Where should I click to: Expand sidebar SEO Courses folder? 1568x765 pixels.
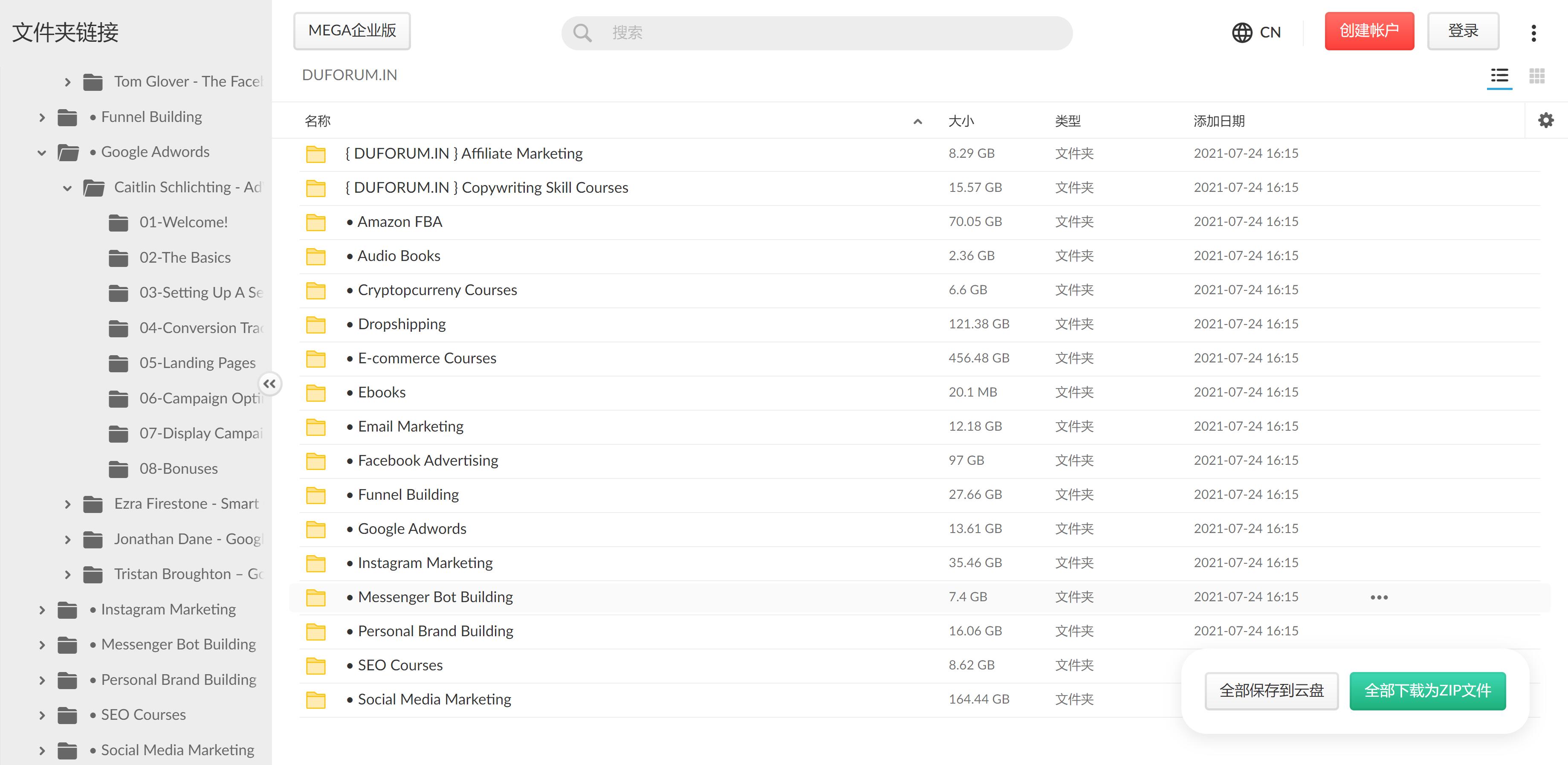(42, 715)
